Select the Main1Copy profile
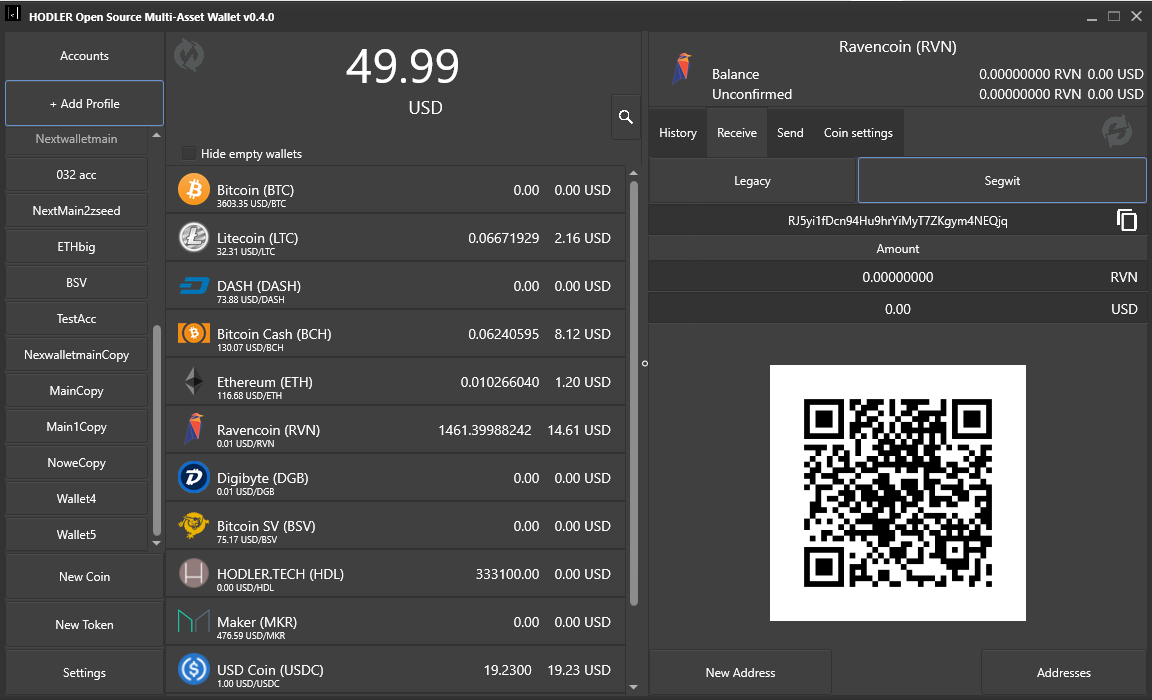This screenshot has width=1152, height=700. click(76, 427)
